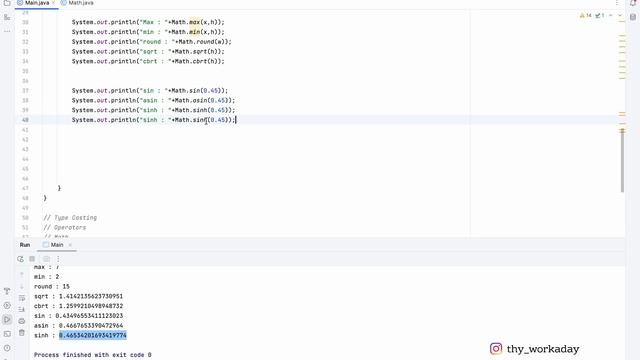
Task: Rerun Main with the rerun icon
Action: coord(20,259)
